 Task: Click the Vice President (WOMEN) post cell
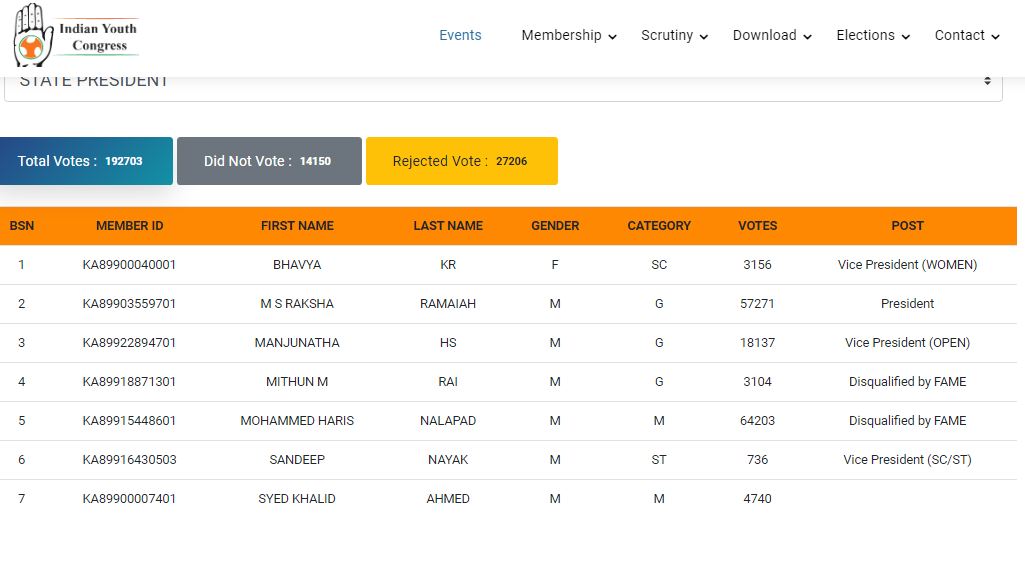click(x=907, y=265)
